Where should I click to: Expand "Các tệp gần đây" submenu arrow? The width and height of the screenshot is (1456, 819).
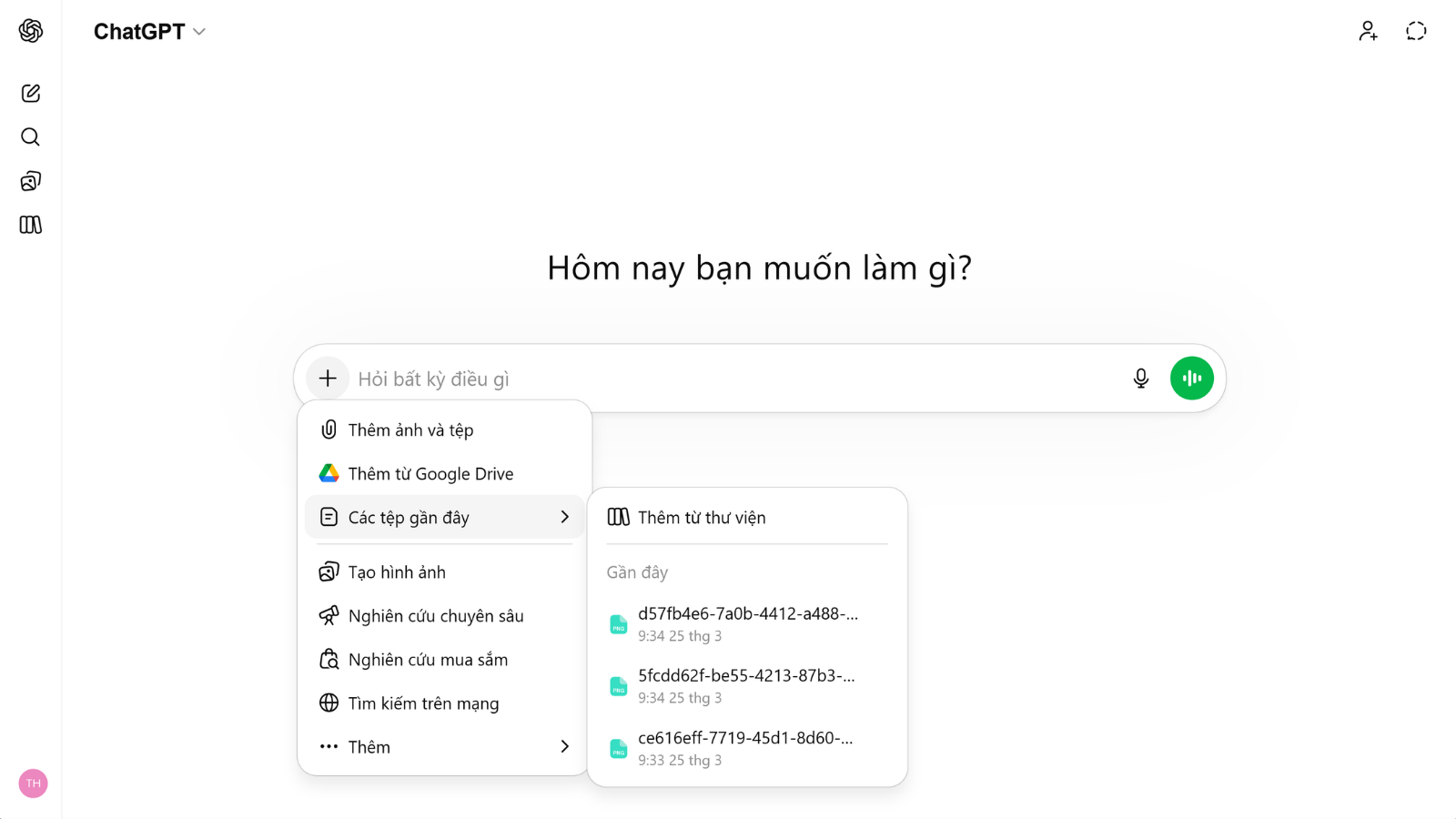pos(564,517)
